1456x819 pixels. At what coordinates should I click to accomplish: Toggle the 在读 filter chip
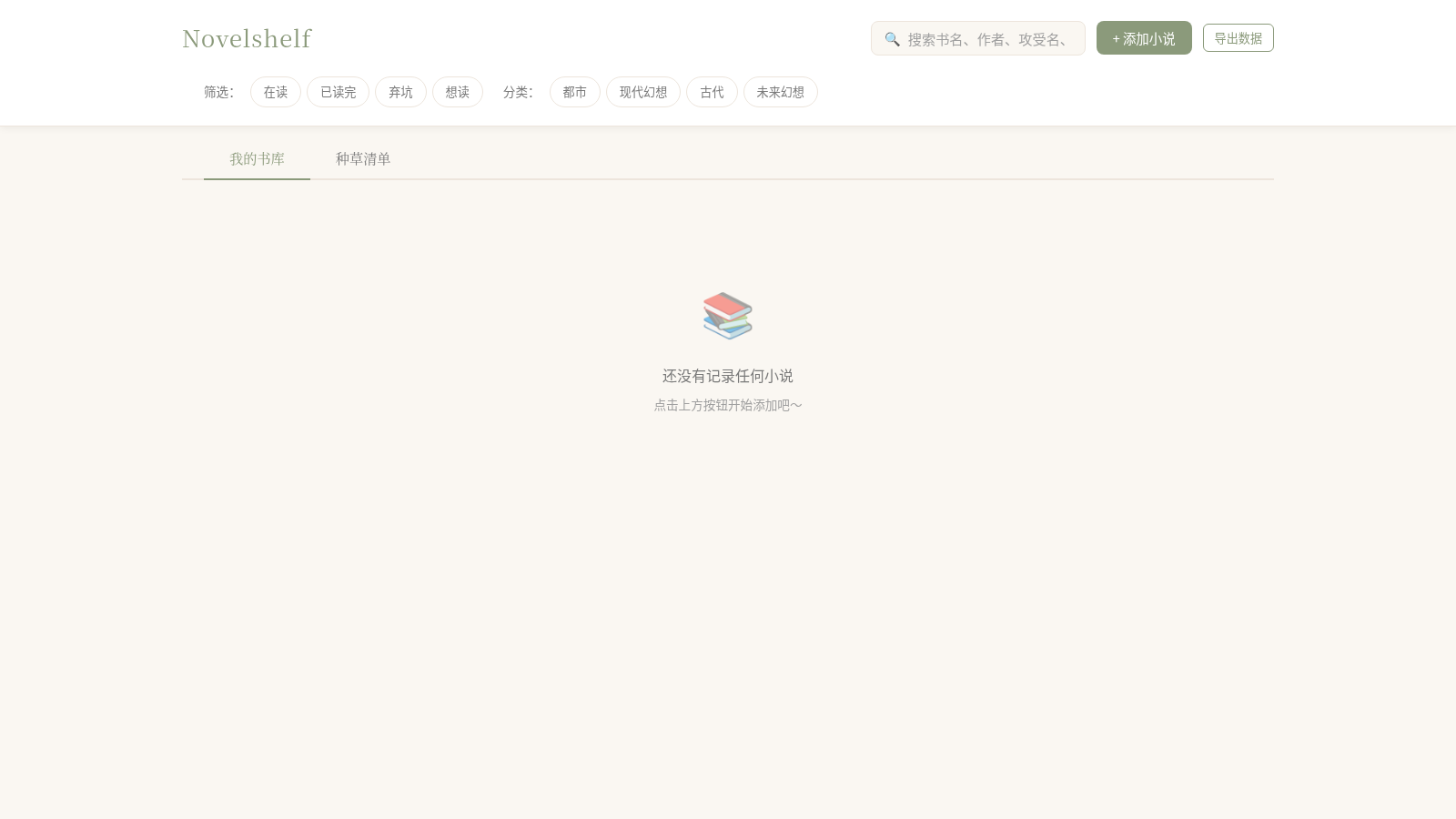276,92
